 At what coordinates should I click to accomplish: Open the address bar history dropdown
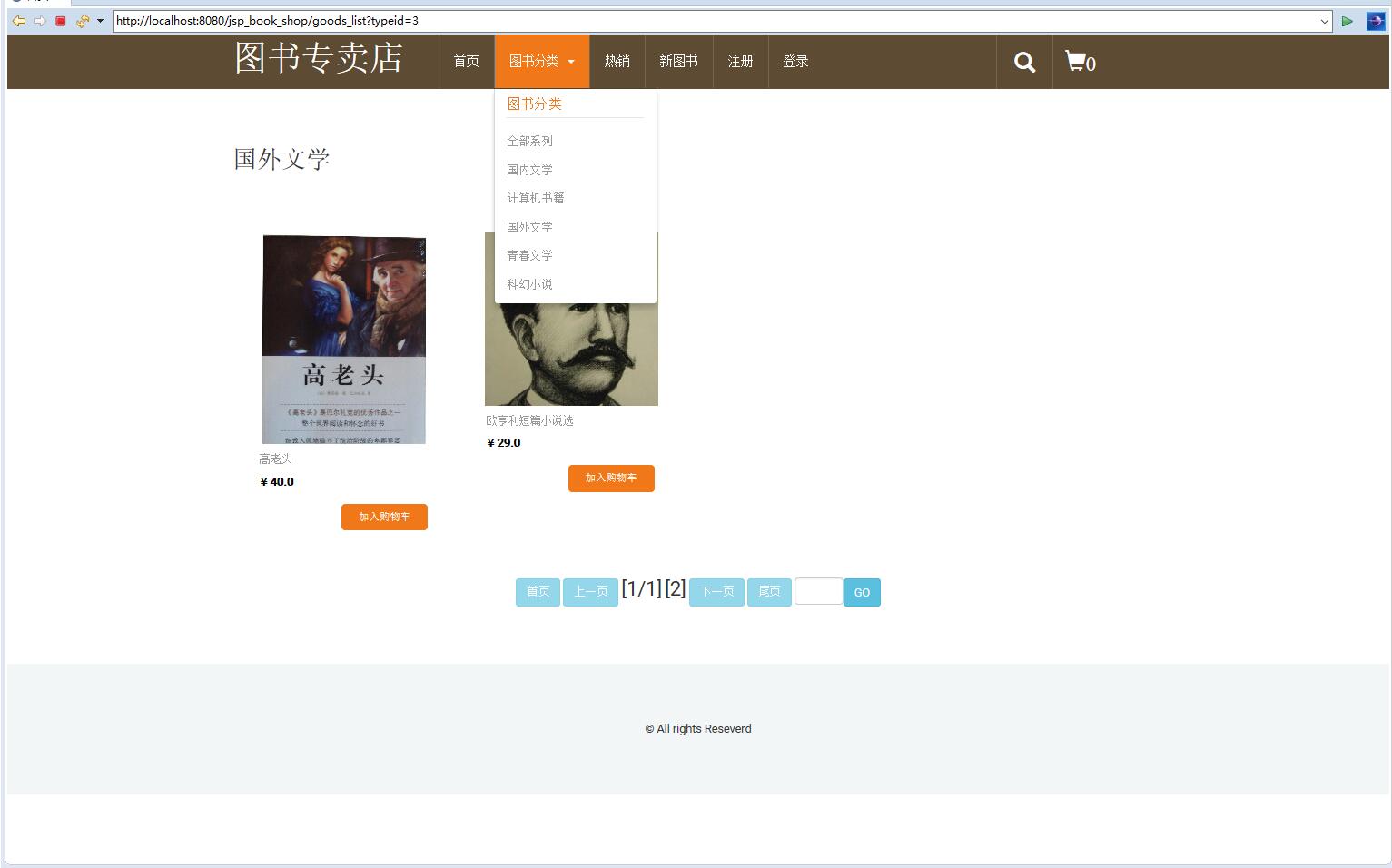[1325, 20]
